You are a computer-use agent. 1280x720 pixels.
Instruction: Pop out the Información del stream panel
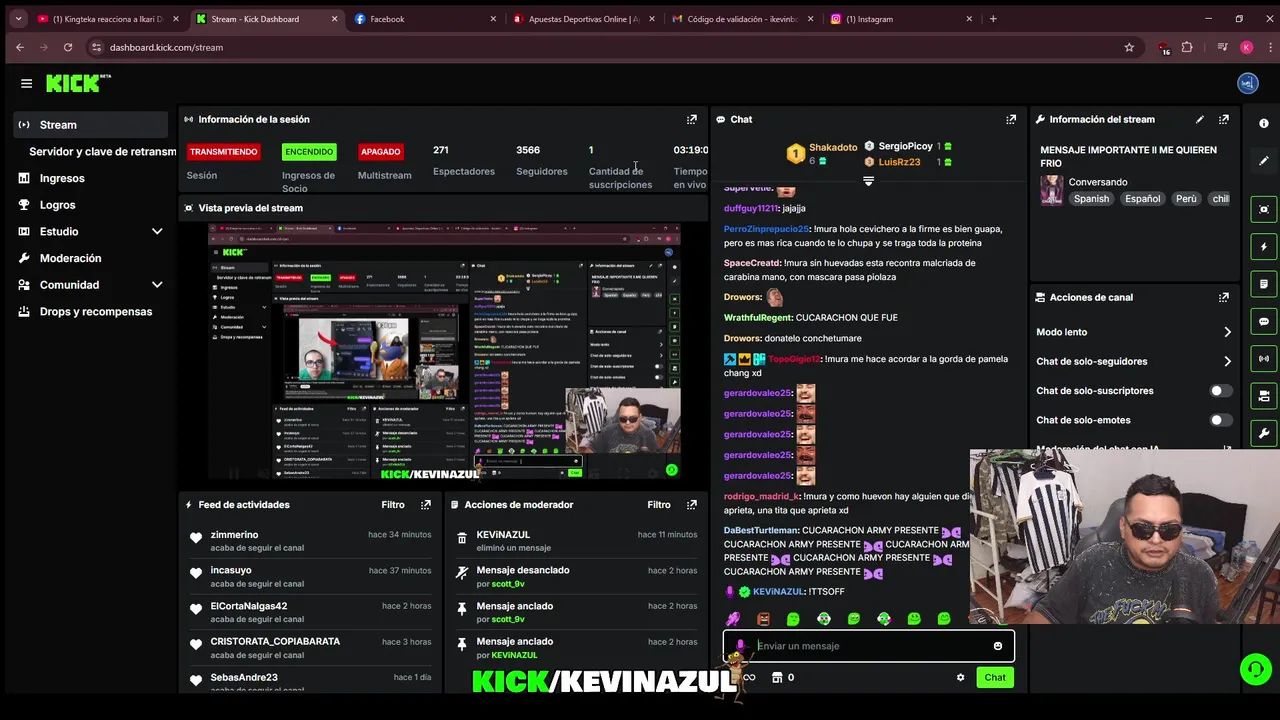[x=1224, y=119]
